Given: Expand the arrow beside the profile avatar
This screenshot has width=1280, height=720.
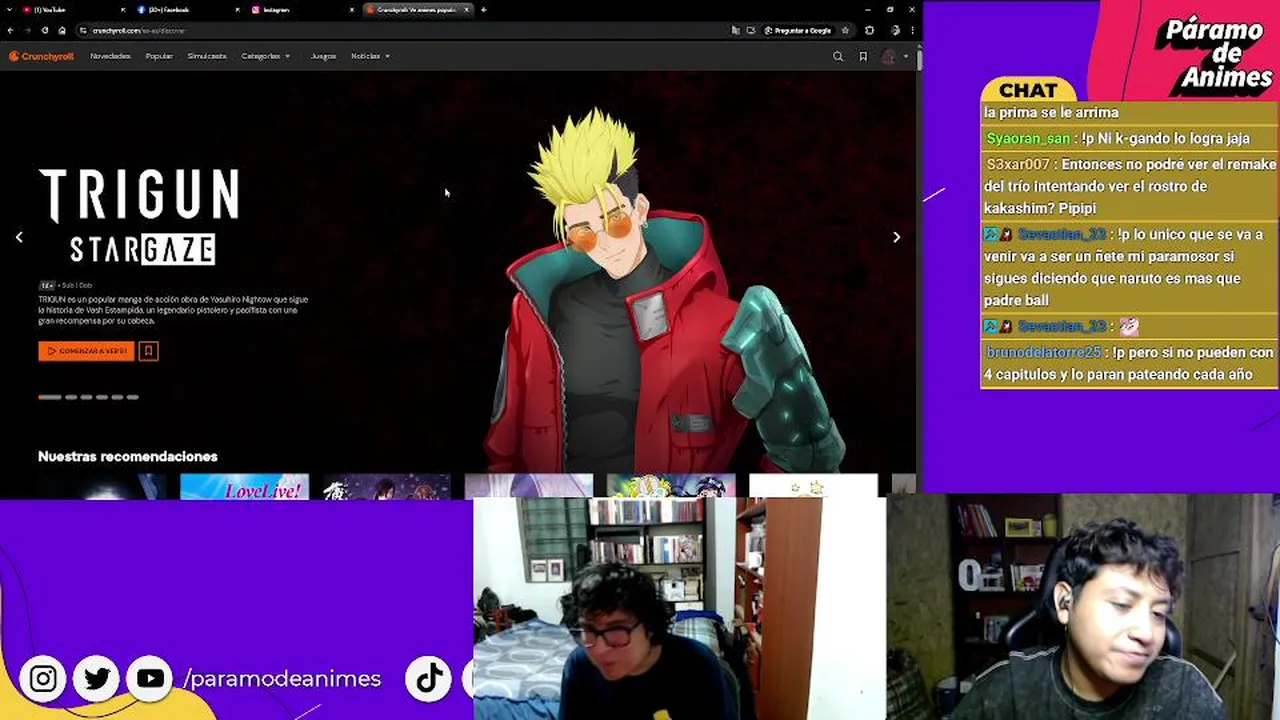Looking at the screenshot, I should (906, 57).
